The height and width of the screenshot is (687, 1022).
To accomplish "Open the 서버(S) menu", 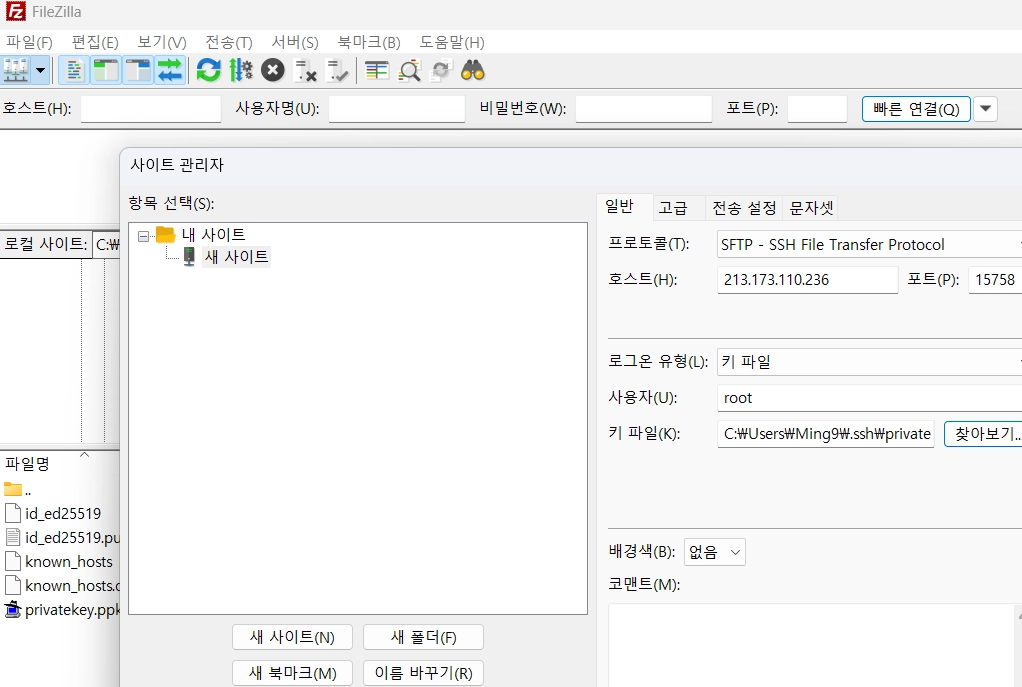I will pyautogui.click(x=295, y=42).
